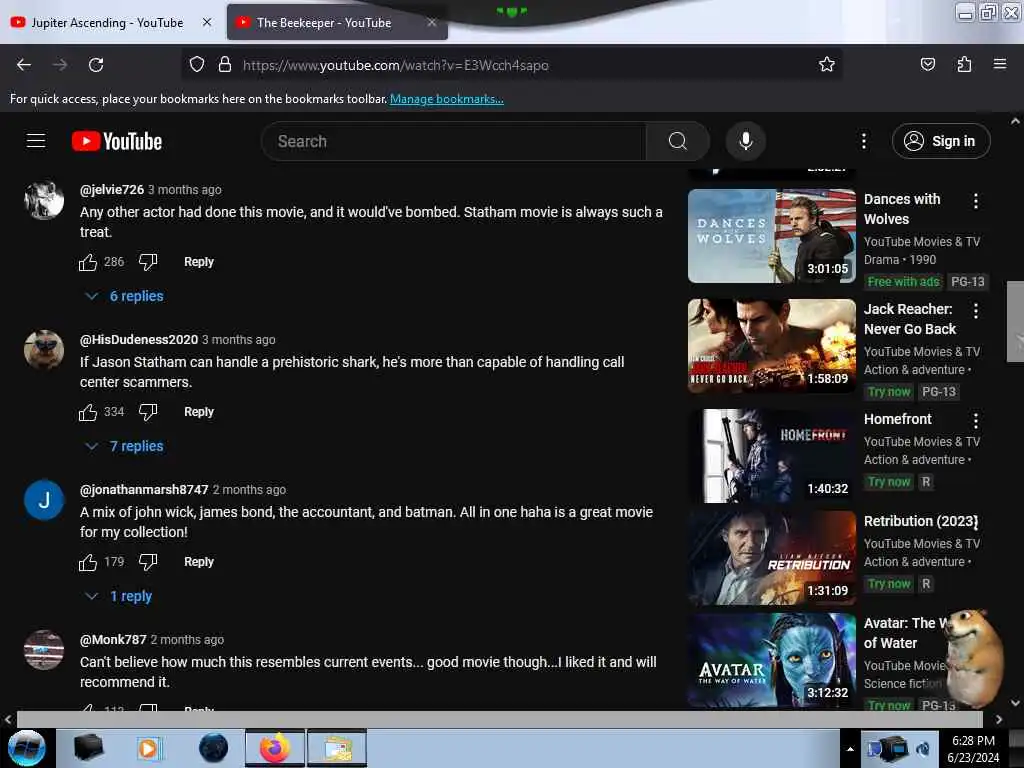The width and height of the screenshot is (1024, 768).
Task: Open @Monk787 channel link
Action: click(113, 640)
